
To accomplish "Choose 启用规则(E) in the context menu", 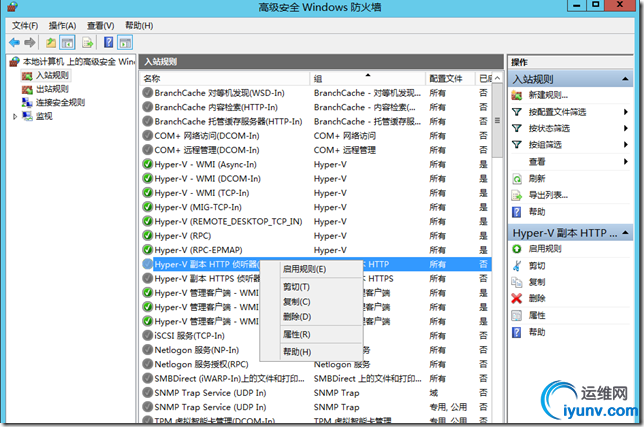I will [x=304, y=269].
